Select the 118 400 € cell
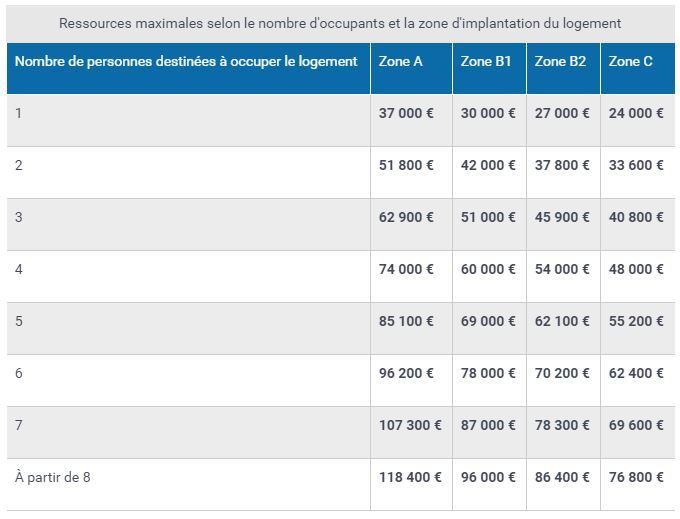680x519 pixels. (x=411, y=485)
